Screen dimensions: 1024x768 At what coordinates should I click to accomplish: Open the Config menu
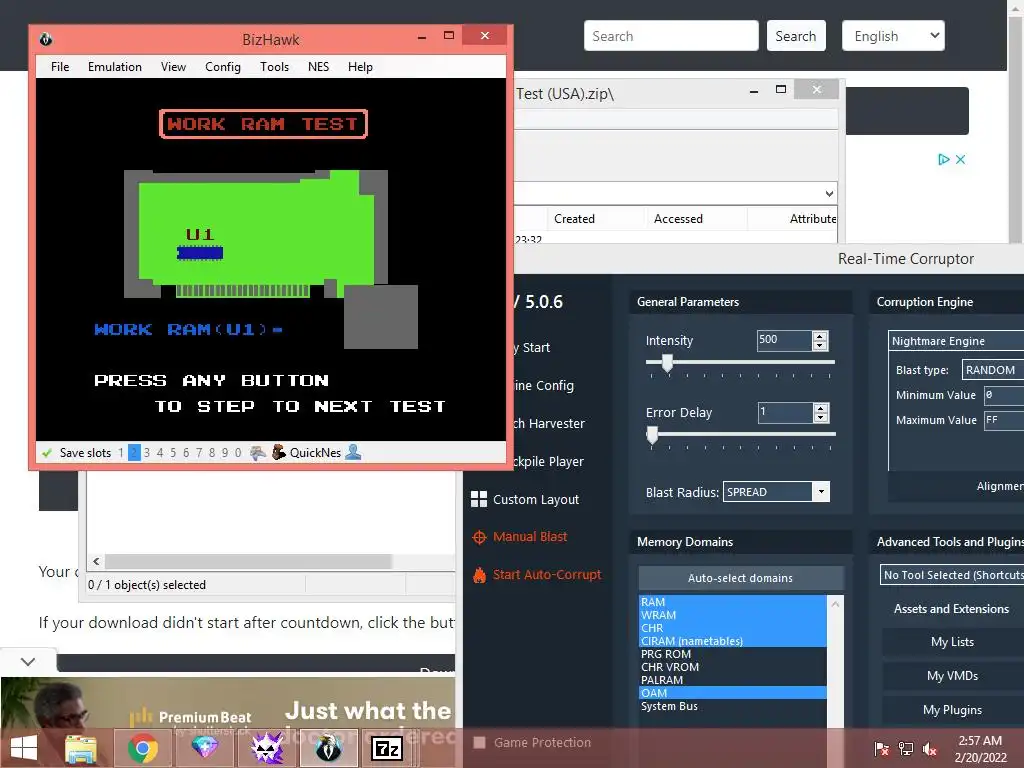click(x=223, y=67)
